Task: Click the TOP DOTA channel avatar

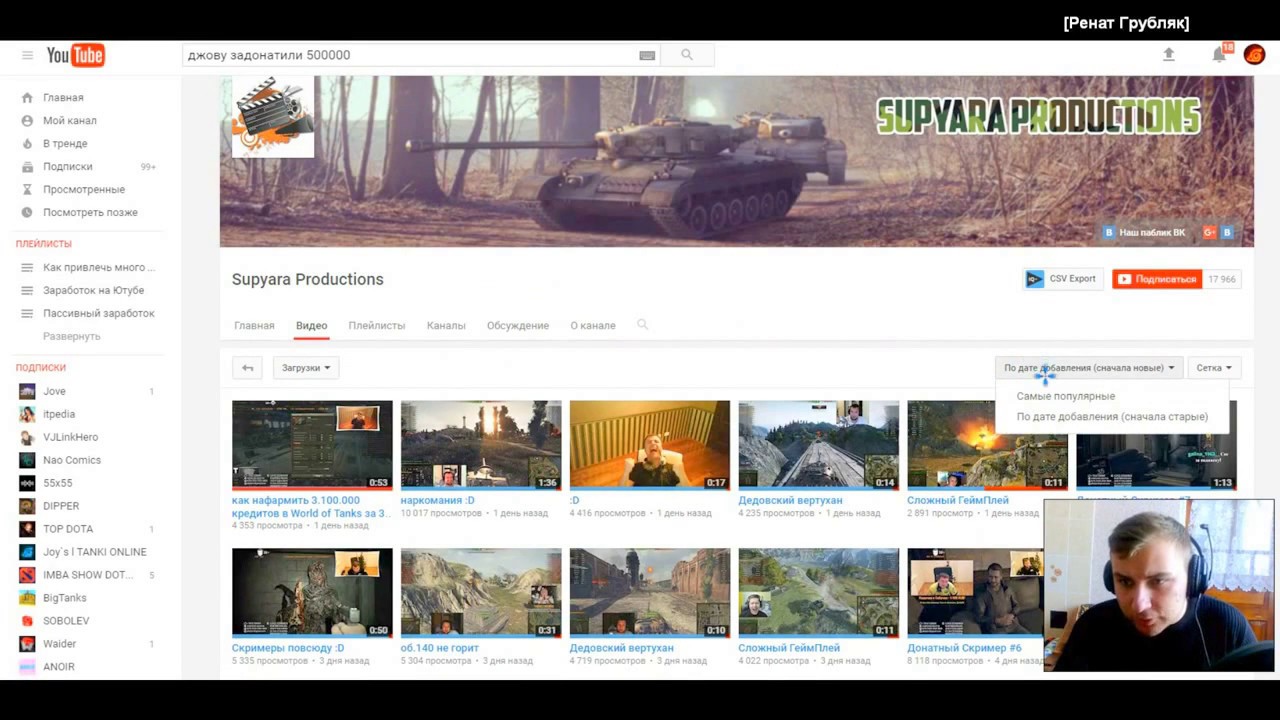Action: (27, 529)
